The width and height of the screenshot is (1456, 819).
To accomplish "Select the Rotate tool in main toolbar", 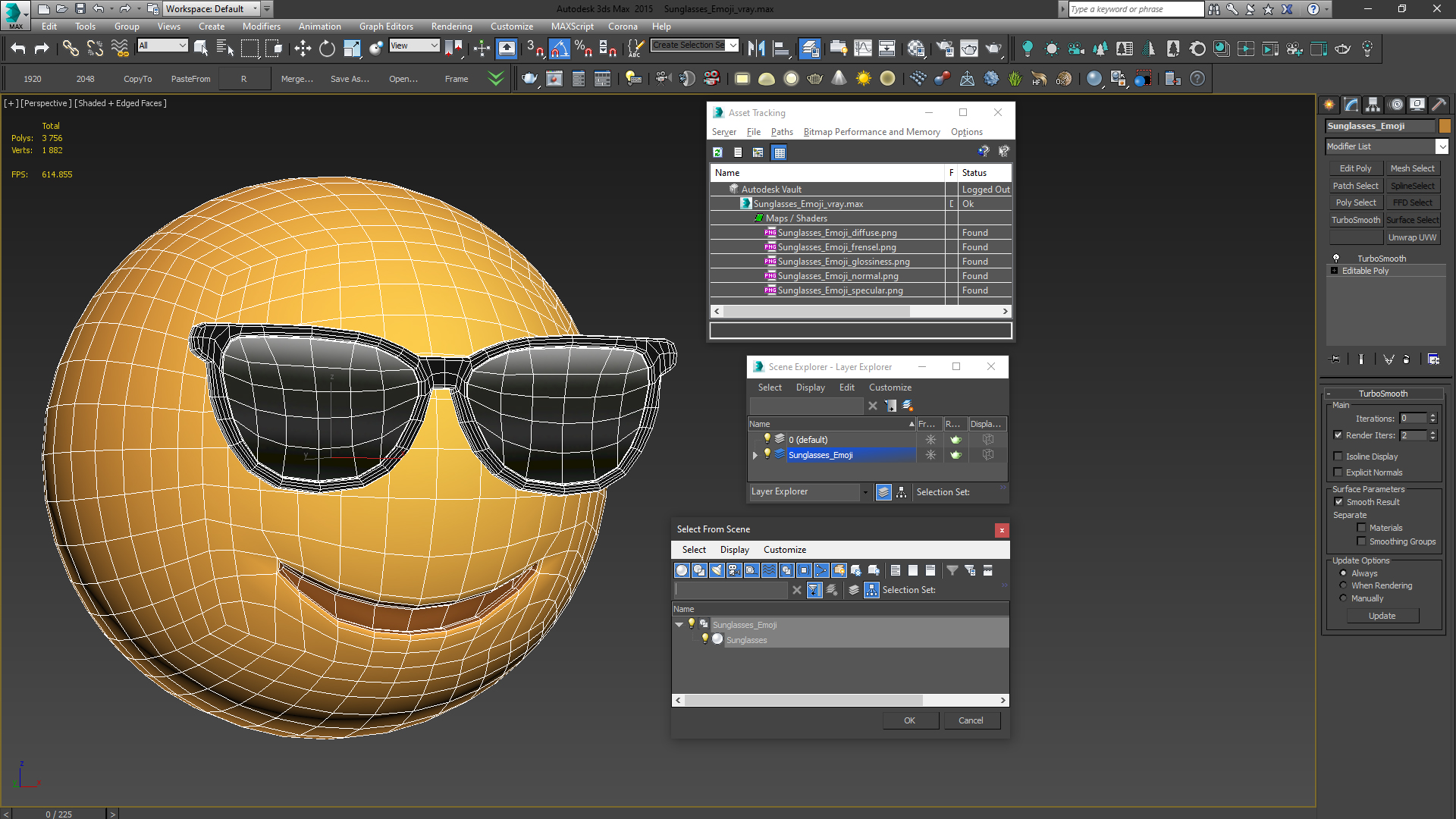I will (327, 49).
